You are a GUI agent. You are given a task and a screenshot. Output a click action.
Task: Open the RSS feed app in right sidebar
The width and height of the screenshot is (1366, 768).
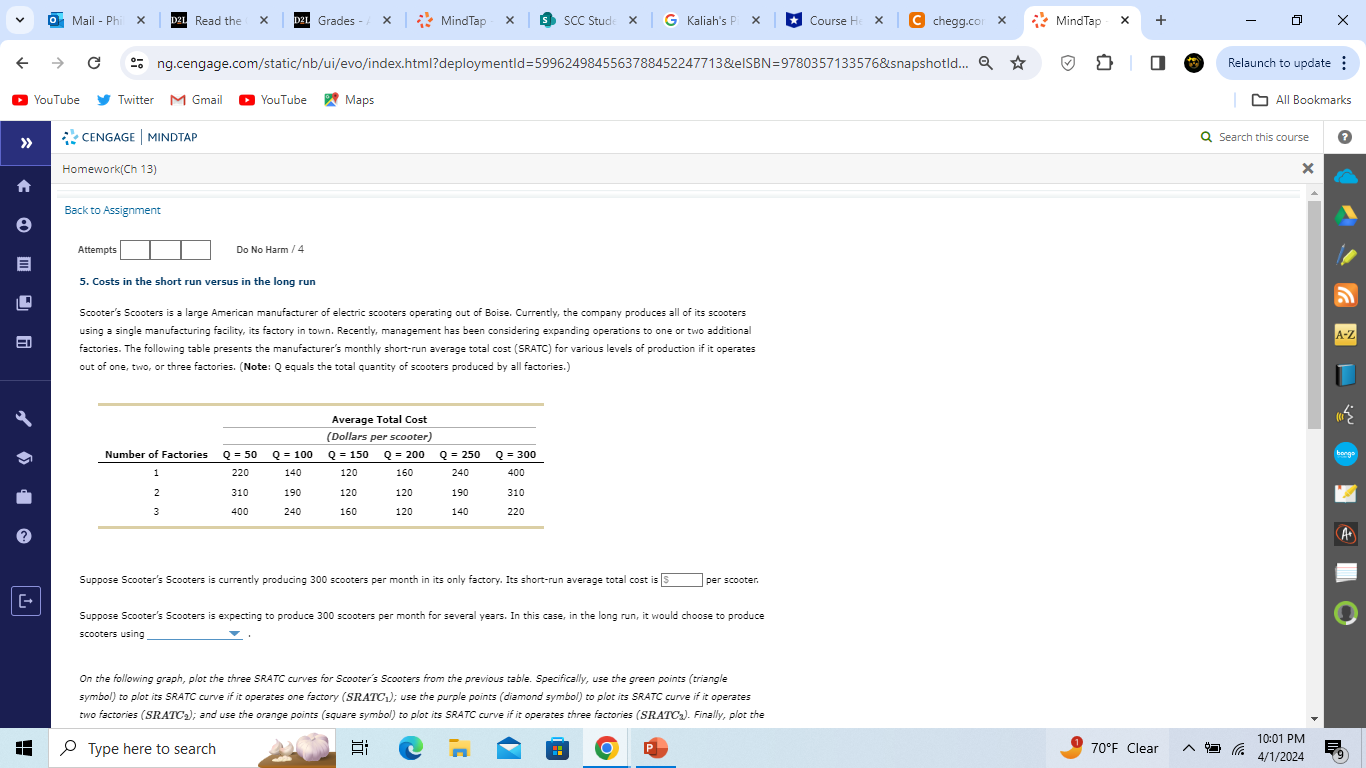tap(1345, 295)
